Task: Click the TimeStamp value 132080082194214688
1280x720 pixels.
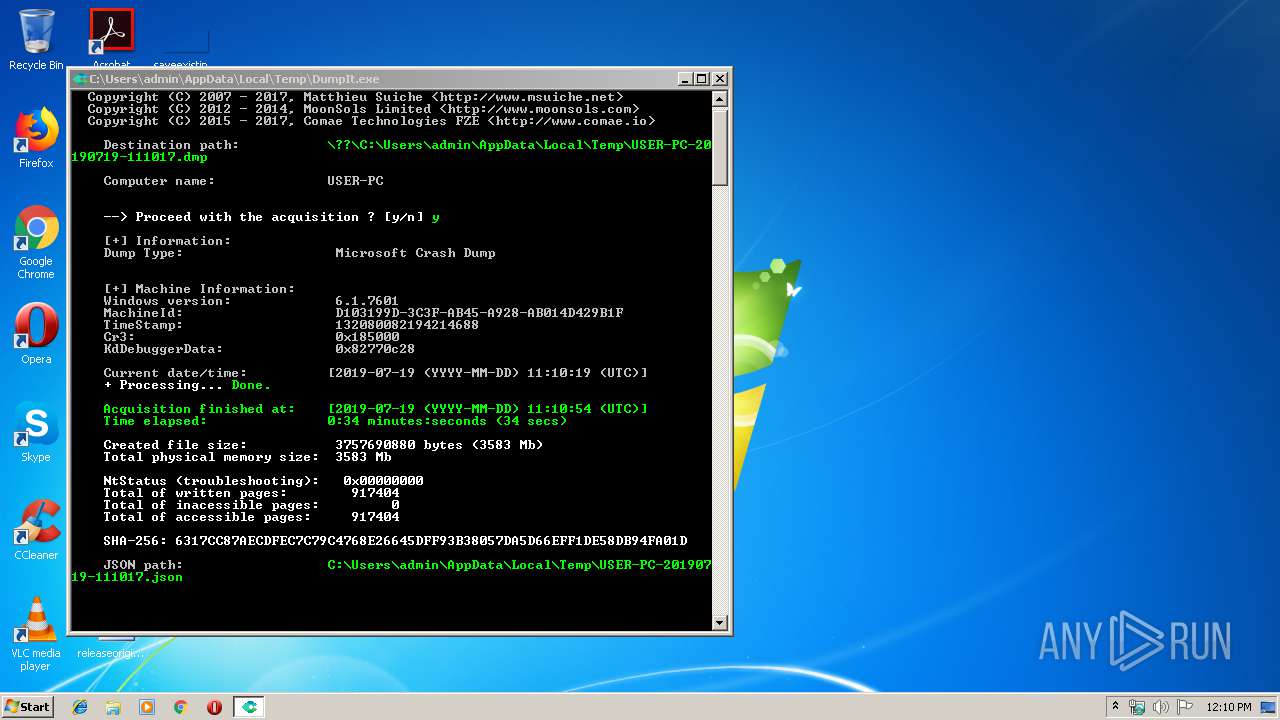Action: click(407, 325)
